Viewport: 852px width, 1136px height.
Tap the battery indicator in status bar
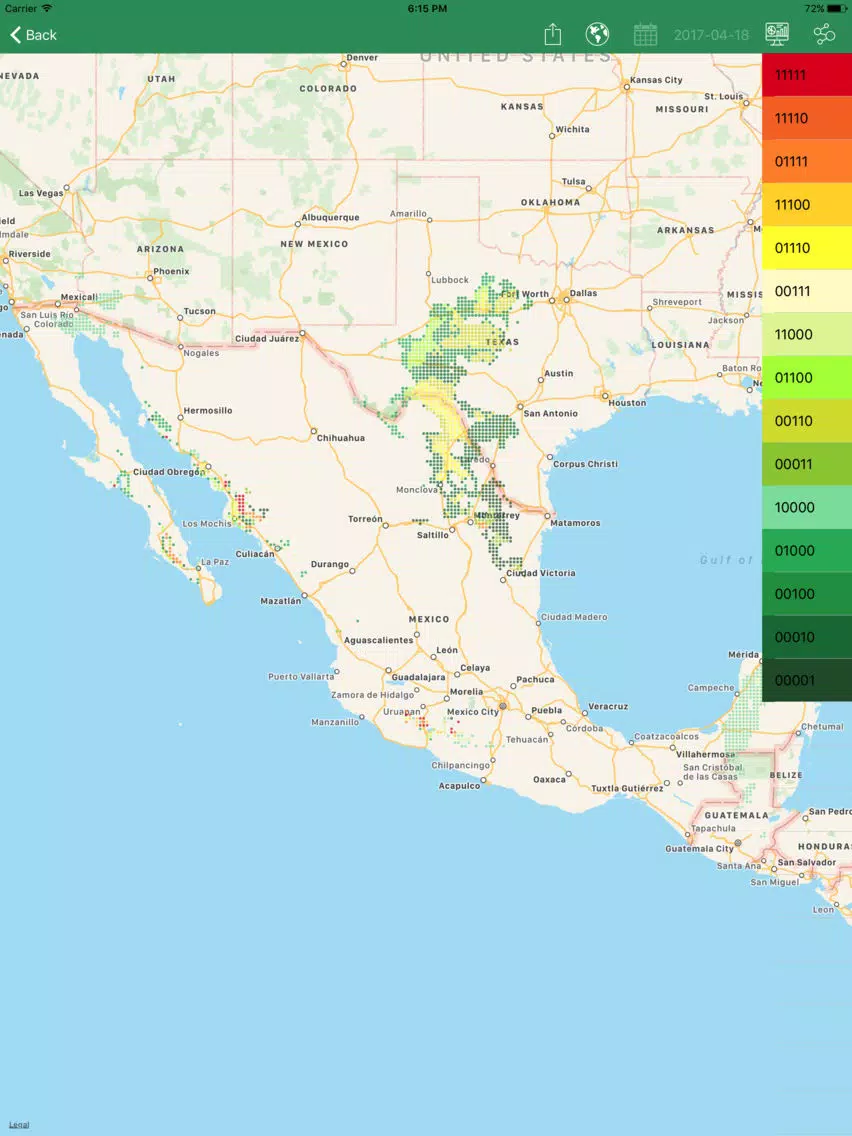836,9
